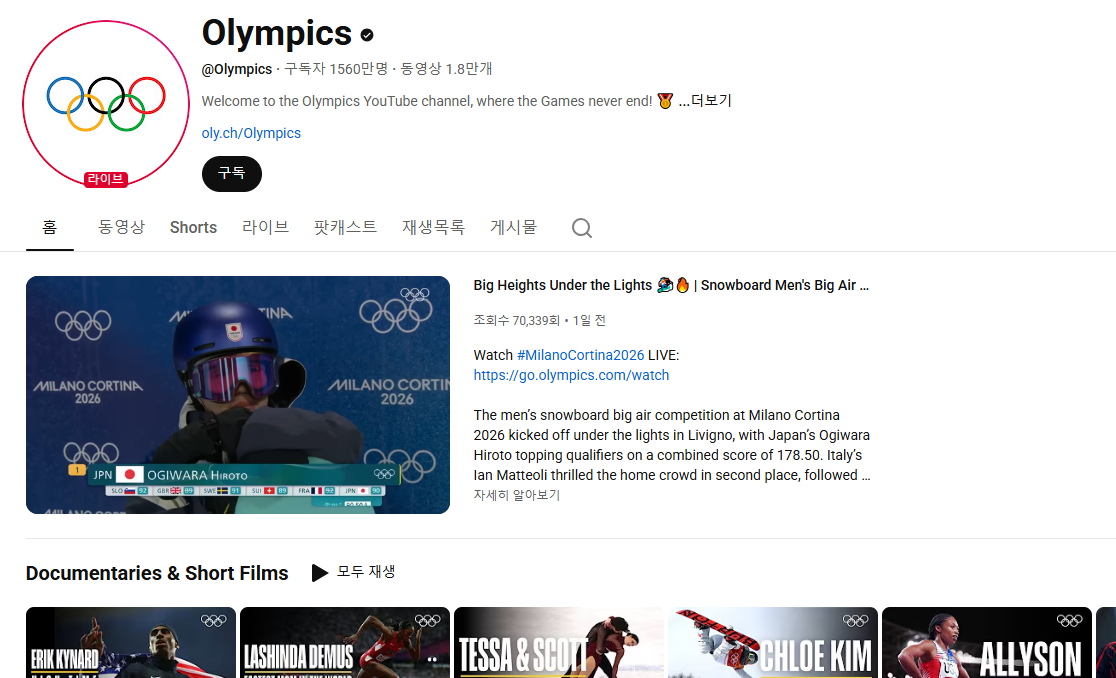This screenshot has width=1116, height=678.
Task: Click the play icon beside 모두 재생
Action: click(320, 573)
